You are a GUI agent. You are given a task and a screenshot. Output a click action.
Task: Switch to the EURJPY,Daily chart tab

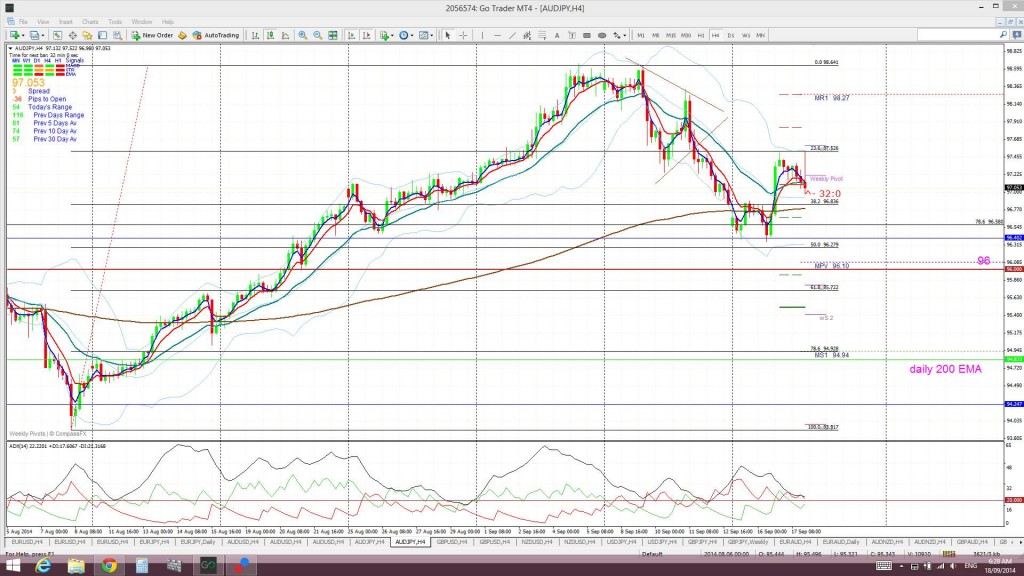pos(198,542)
